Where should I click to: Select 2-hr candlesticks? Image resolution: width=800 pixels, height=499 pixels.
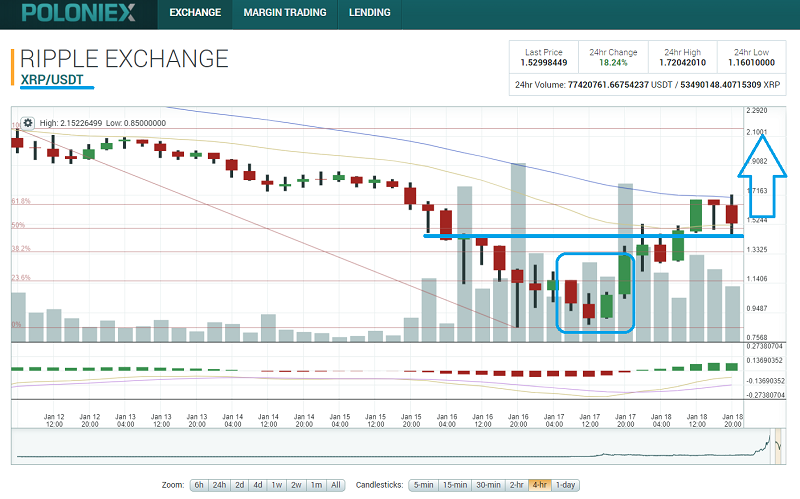(x=516, y=485)
